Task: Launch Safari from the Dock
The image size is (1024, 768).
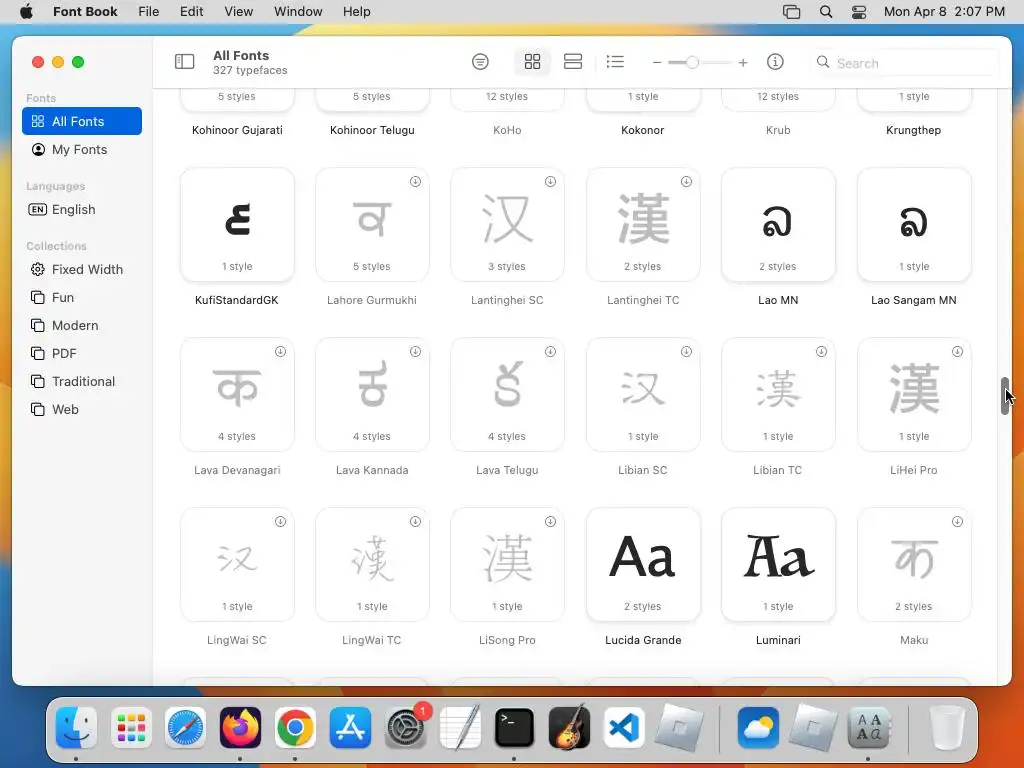Action: (x=185, y=728)
